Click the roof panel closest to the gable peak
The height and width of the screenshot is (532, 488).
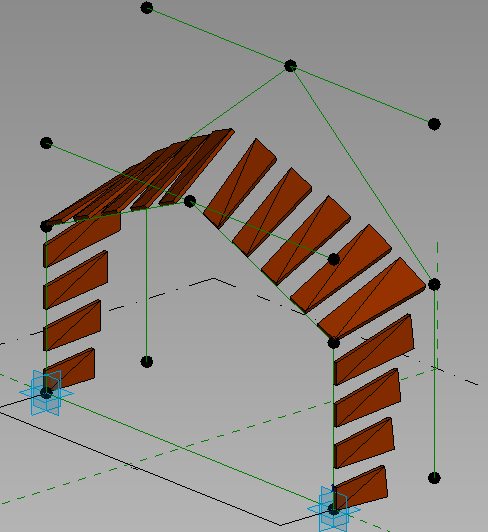240,183
